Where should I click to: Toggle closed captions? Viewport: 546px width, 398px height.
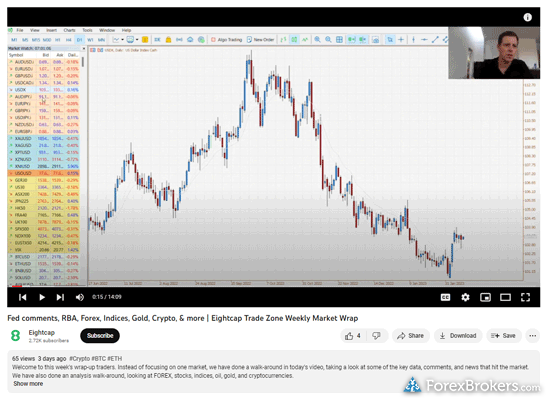[445, 297]
